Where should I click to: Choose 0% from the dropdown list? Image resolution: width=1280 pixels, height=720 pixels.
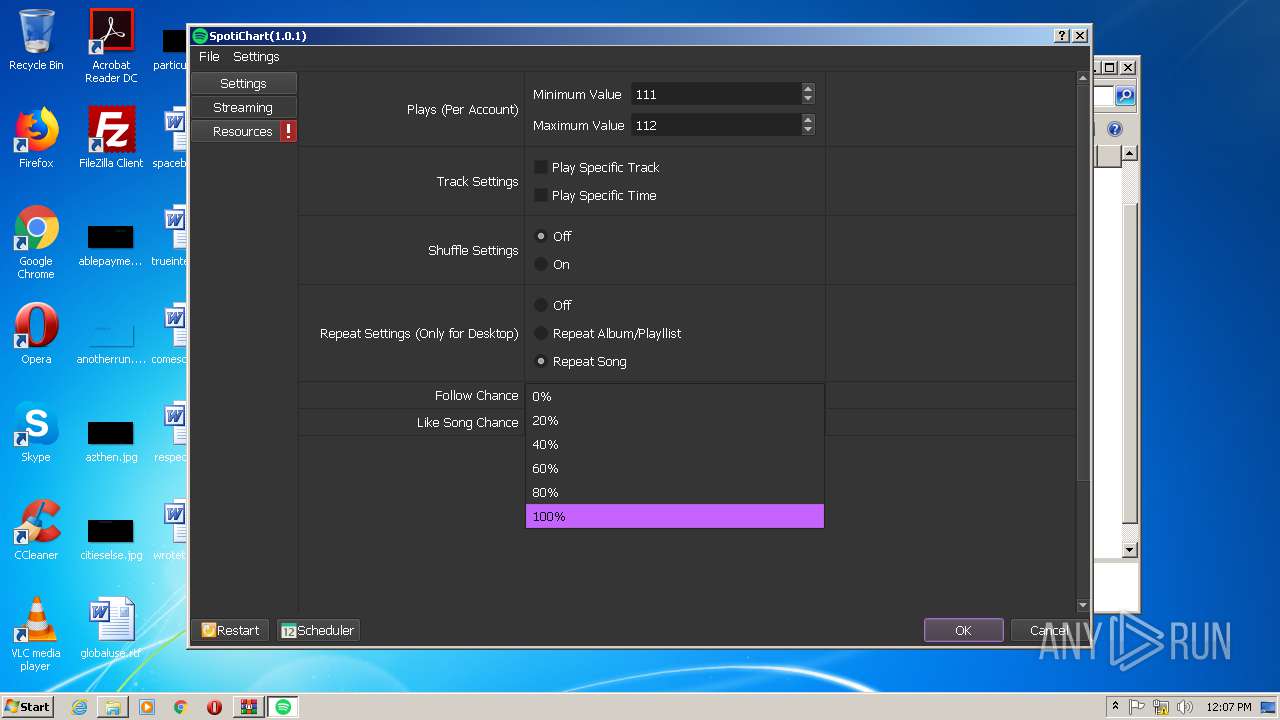click(675, 396)
